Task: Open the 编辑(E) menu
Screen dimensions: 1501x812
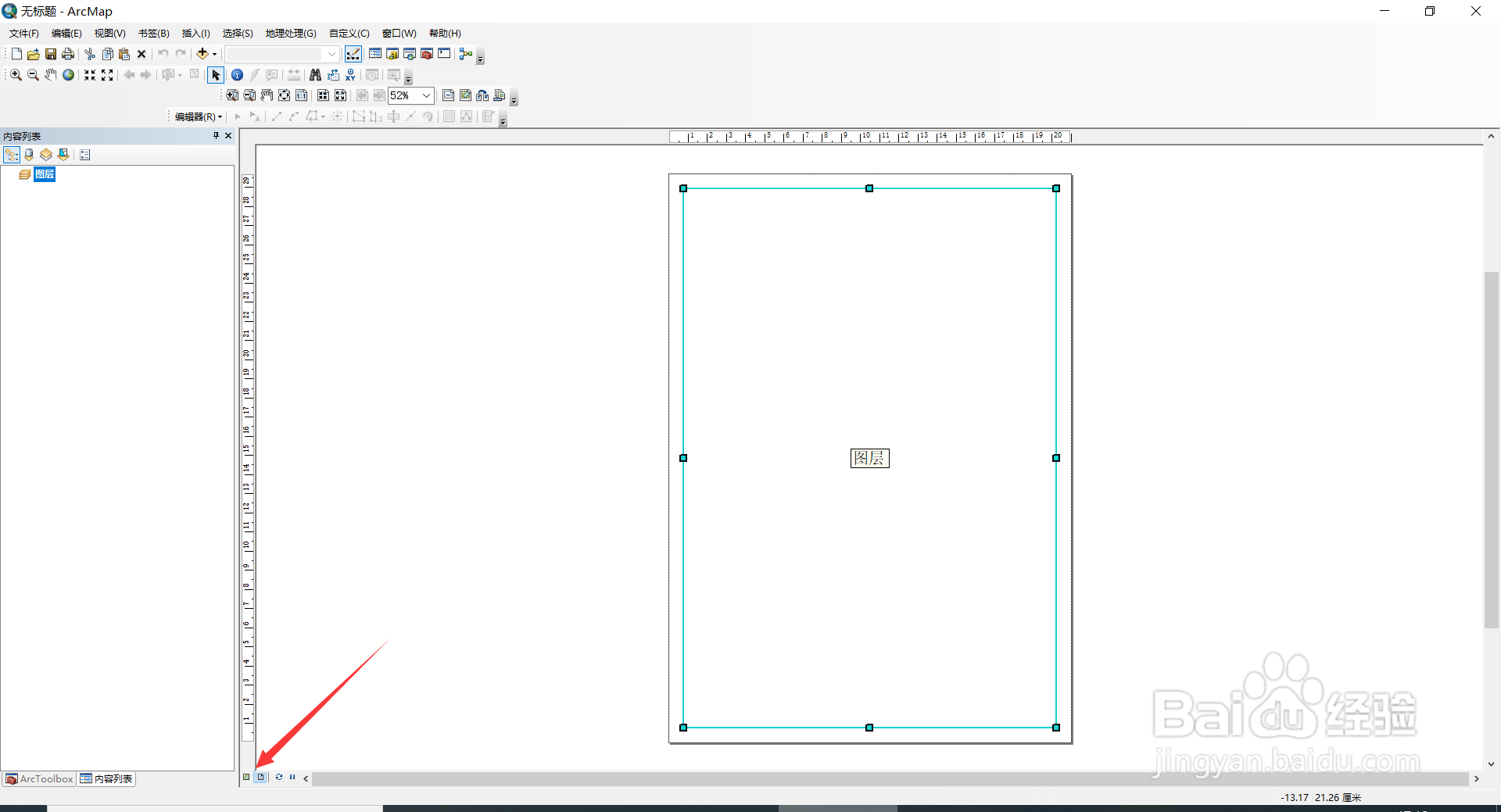Action: [66, 34]
